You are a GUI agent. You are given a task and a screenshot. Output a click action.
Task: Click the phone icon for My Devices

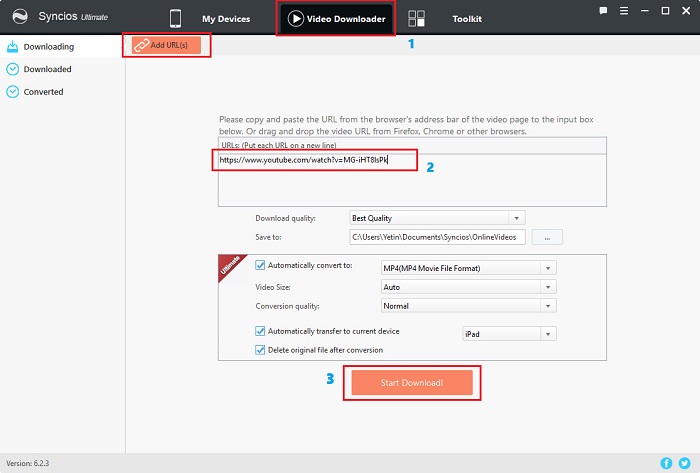click(175, 19)
